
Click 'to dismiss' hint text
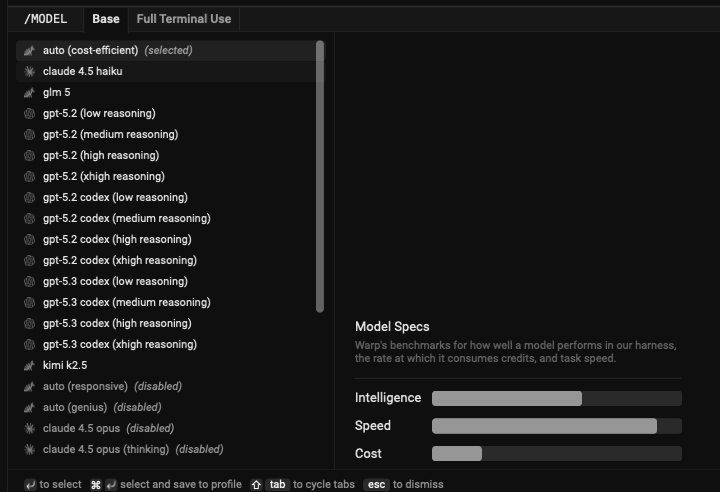418,485
